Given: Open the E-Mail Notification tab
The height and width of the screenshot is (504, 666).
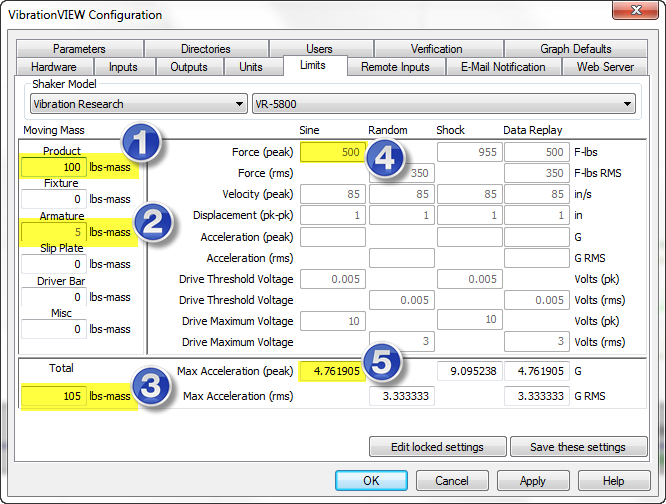Looking at the screenshot, I should coord(503,67).
